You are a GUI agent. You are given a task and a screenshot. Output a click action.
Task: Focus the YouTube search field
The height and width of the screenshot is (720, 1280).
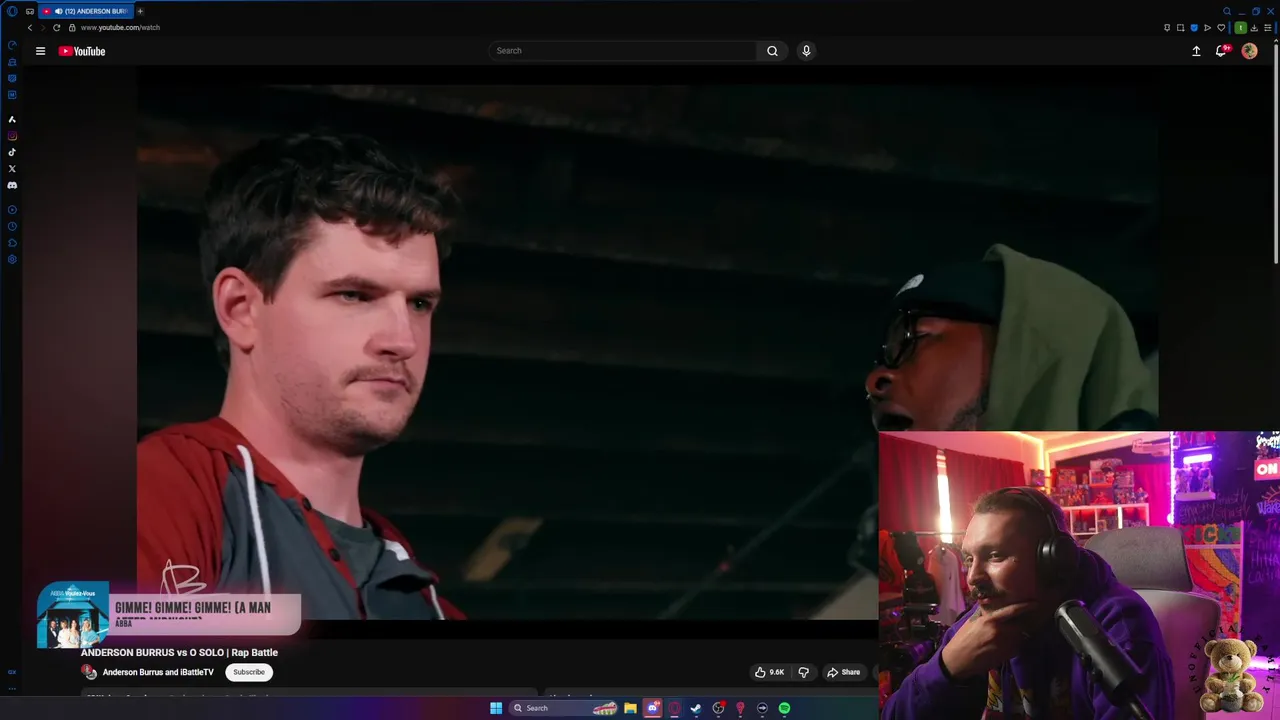tap(622, 51)
